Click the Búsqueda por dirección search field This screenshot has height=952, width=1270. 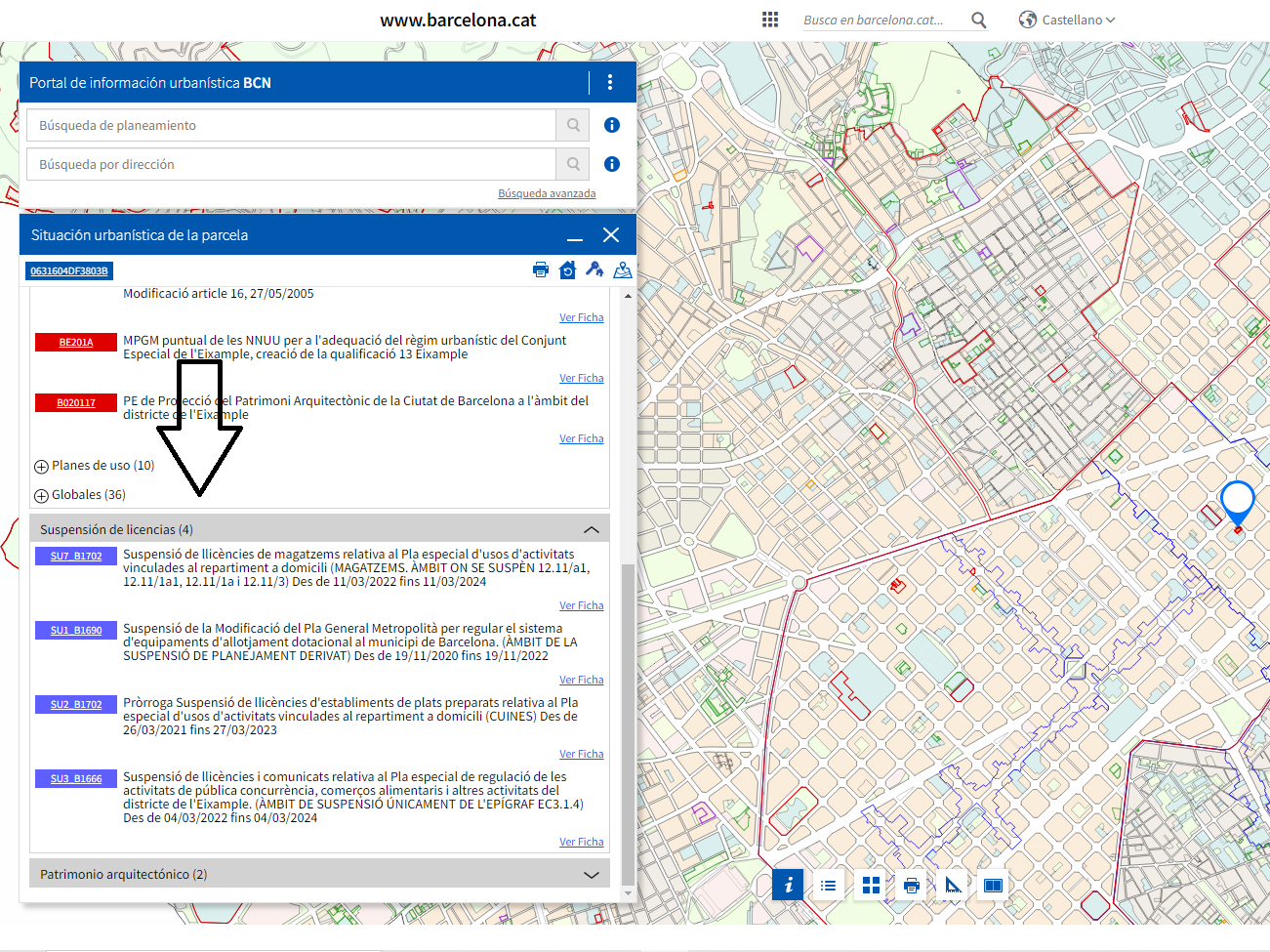[x=291, y=164]
